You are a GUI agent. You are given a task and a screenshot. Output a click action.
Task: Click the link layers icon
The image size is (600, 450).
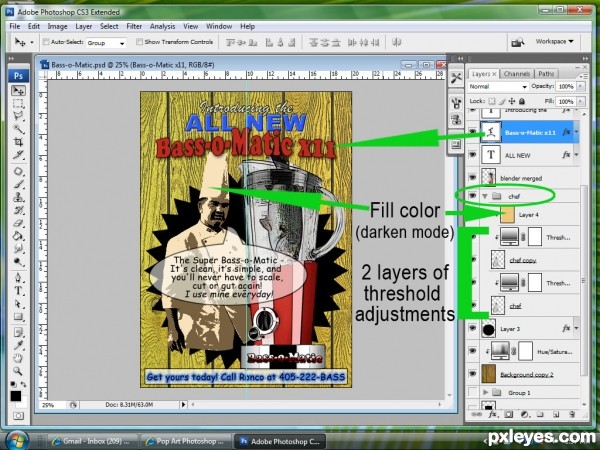(x=476, y=414)
